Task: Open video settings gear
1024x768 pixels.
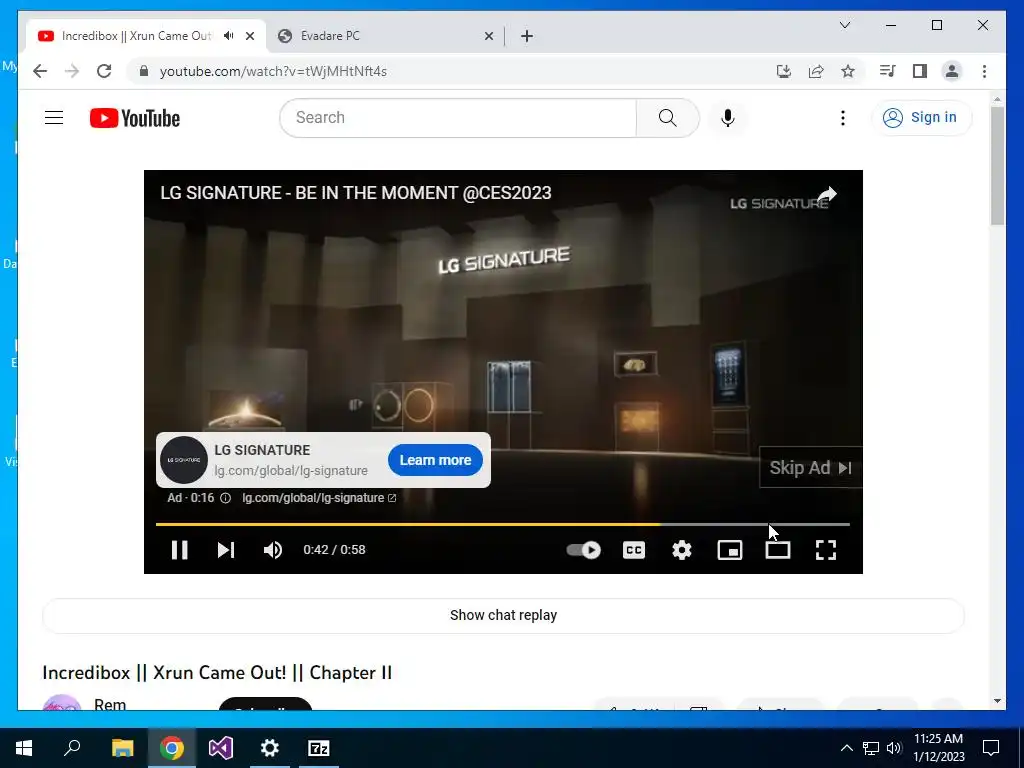Action: [x=682, y=550]
